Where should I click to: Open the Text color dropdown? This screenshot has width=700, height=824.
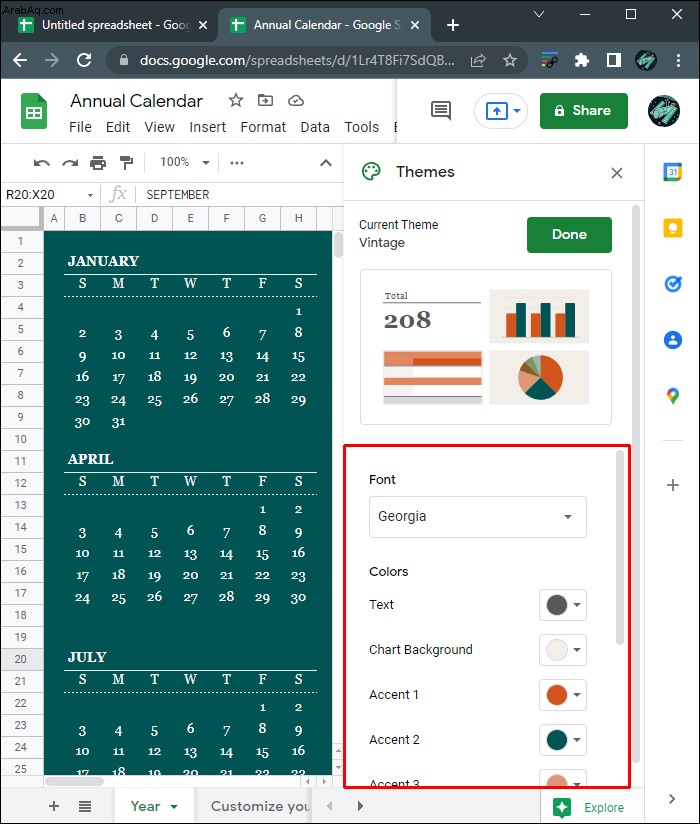[x=563, y=605]
